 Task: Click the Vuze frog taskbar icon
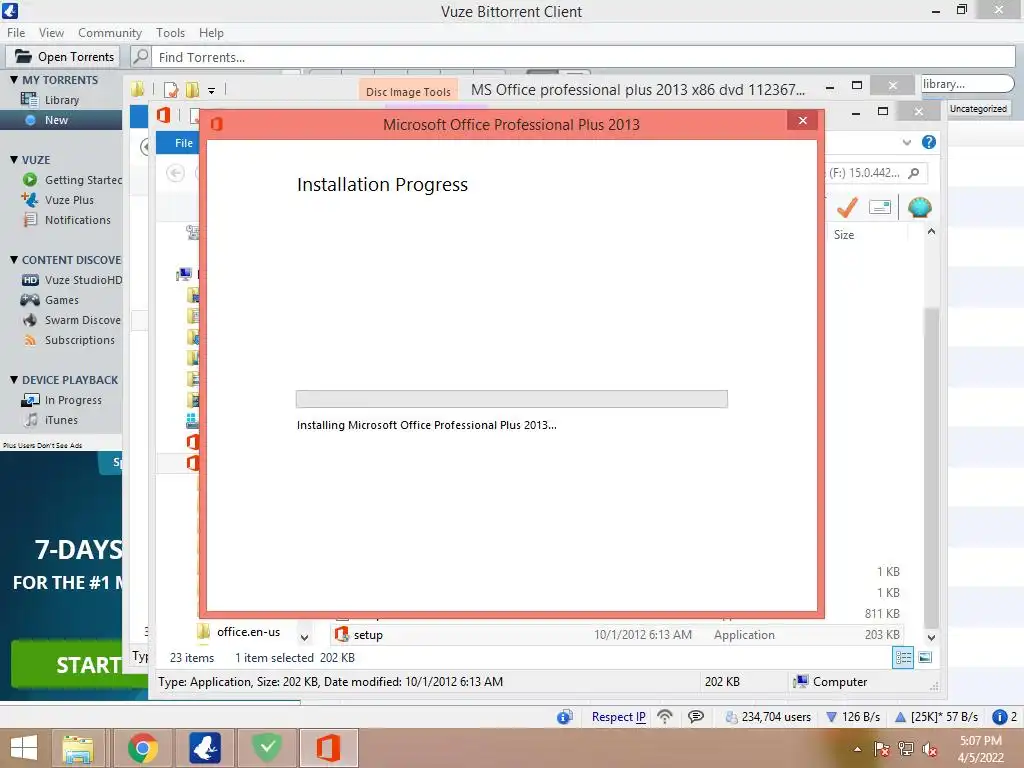pos(205,748)
